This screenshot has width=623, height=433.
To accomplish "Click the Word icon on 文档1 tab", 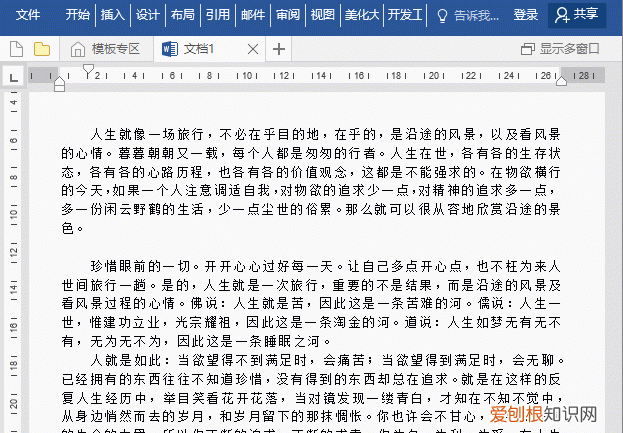I will [x=170, y=49].
